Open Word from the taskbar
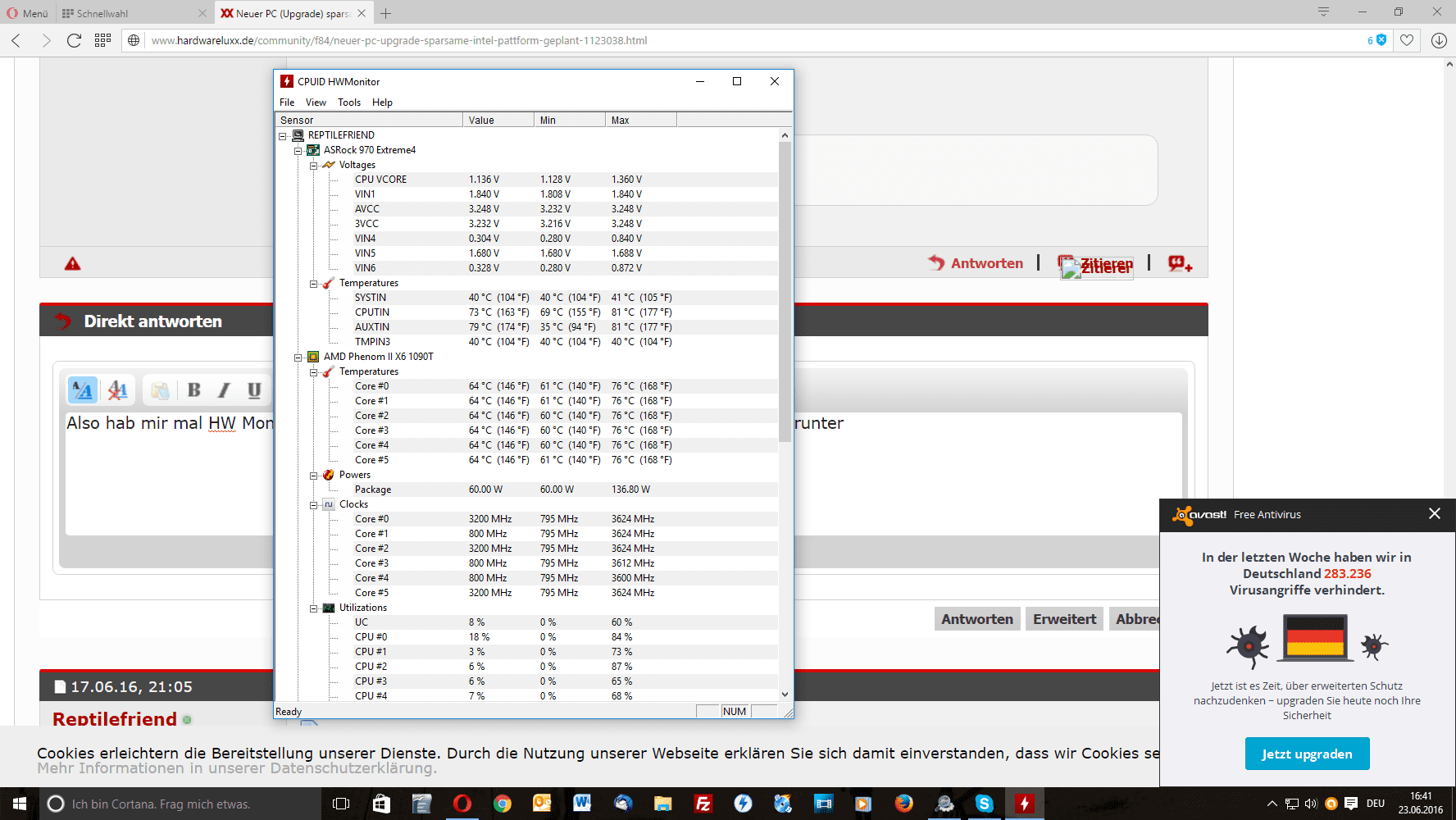The width and height of the screenshot is (1456, 820). click(x=582, y=804)
